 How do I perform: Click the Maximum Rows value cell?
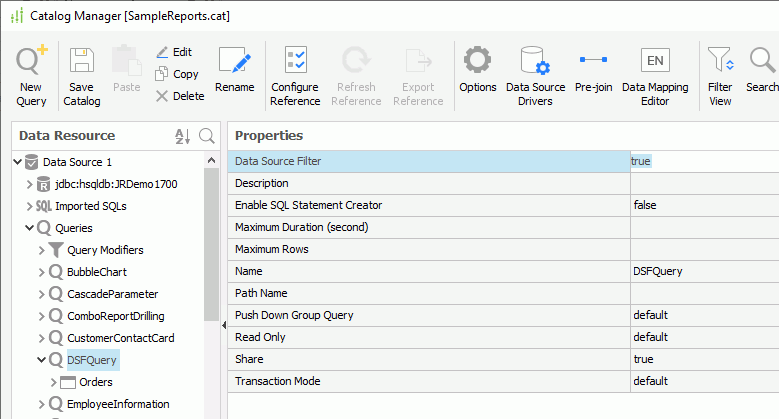pyautogui.click(x=704, y=249)
